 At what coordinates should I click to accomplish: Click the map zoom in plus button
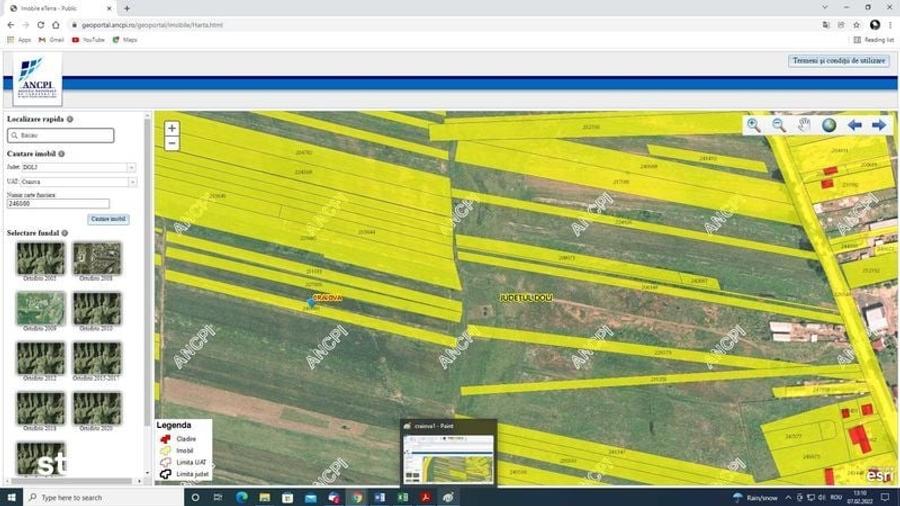(172, 129)
